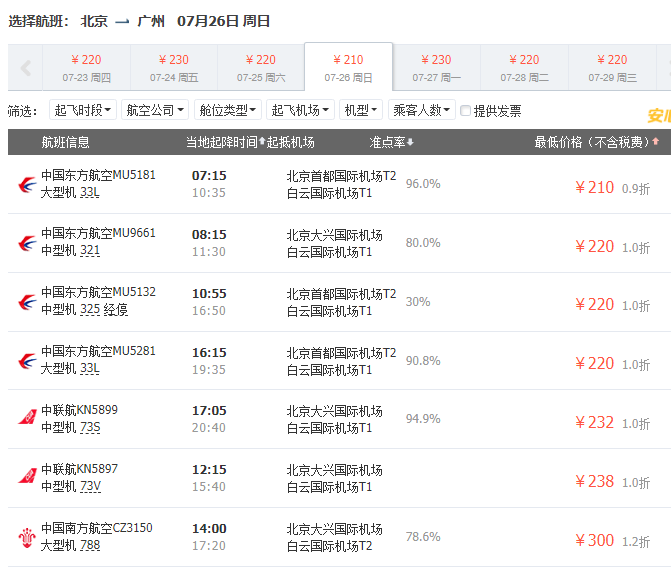The image size is (671, 569).
Task: Click the 325 经停 stopover link
Action: click(104, 310)
